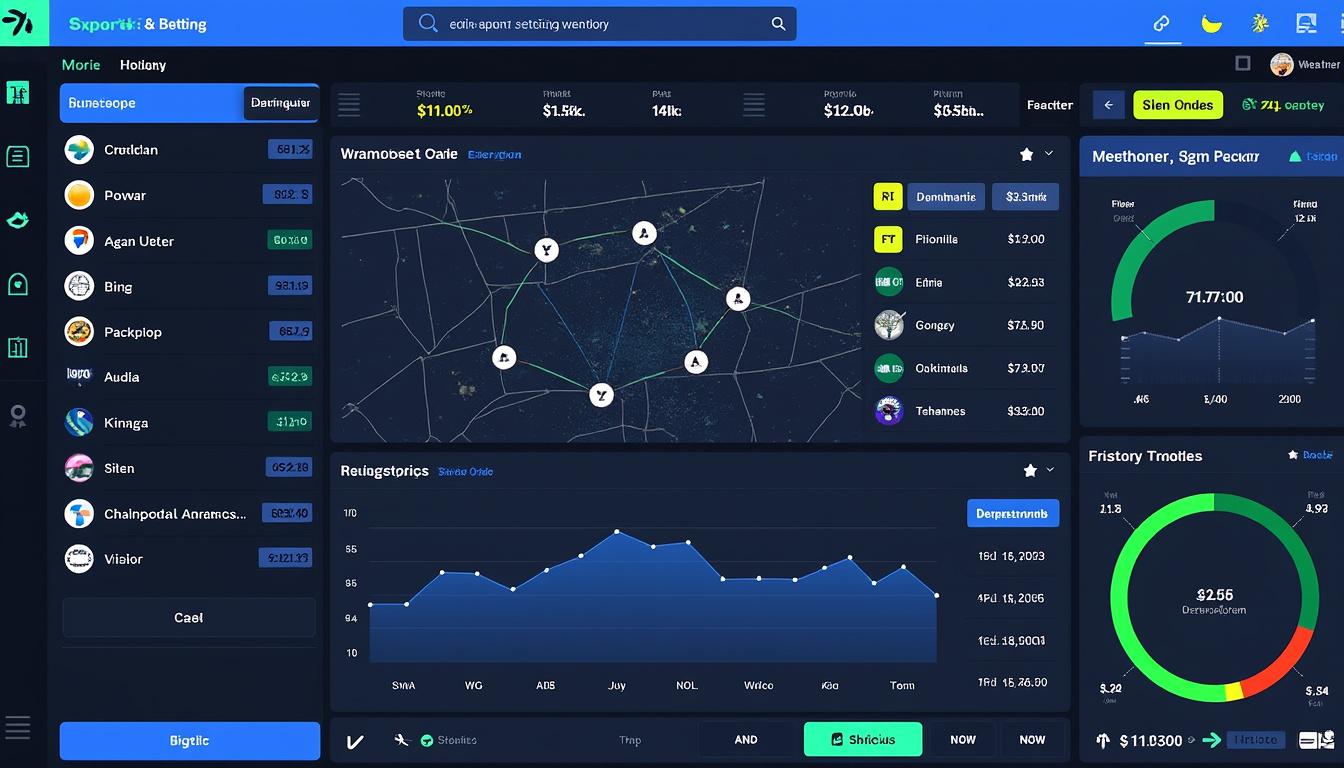The height and width of the screenshot is (768, 1344).
Task: Toggle the RI yellow badge in list
Action: coord(888,197)
